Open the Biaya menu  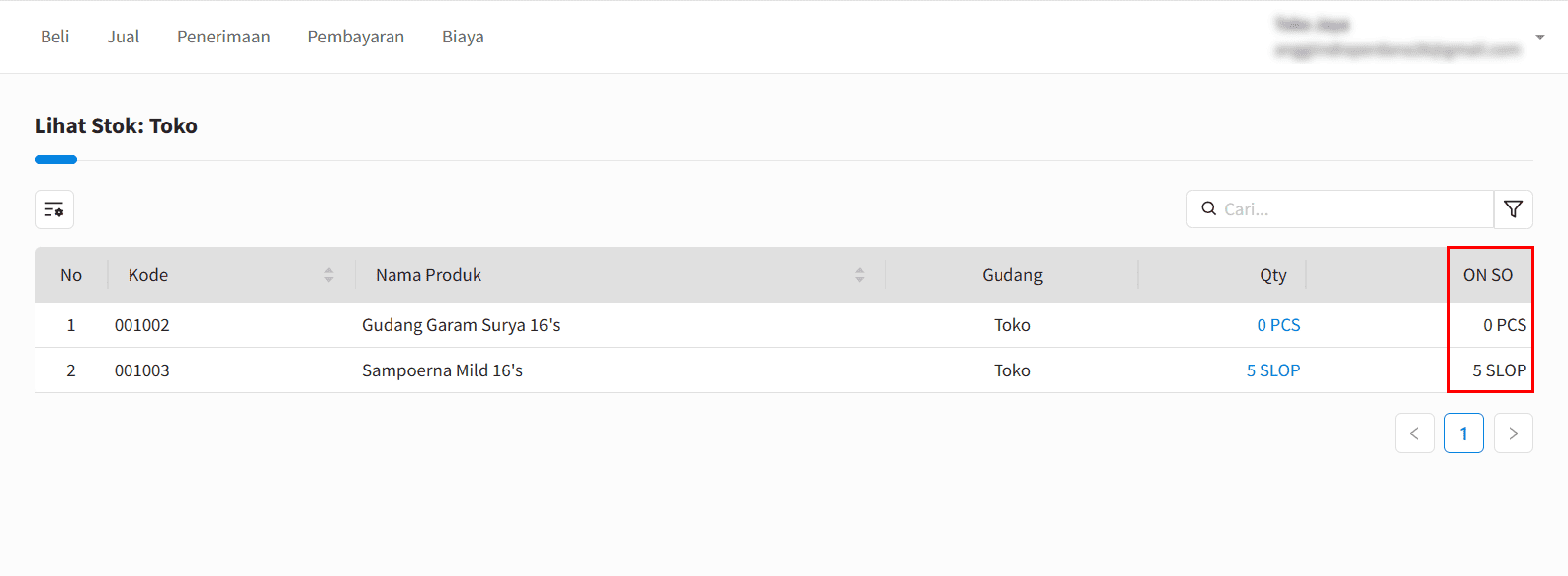(x=463, y=37)
